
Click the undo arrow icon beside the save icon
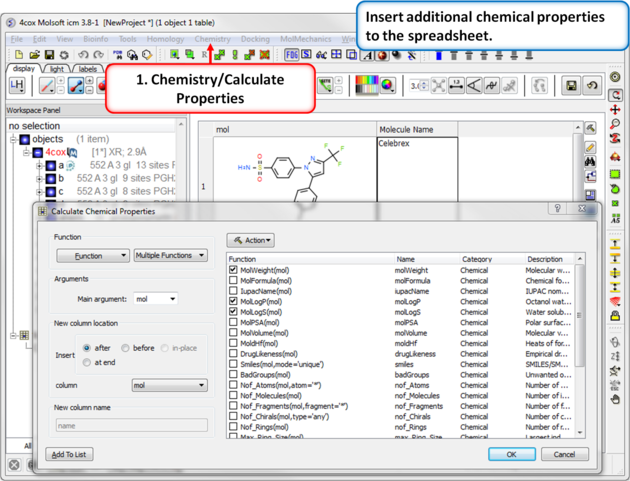point(592,87)
